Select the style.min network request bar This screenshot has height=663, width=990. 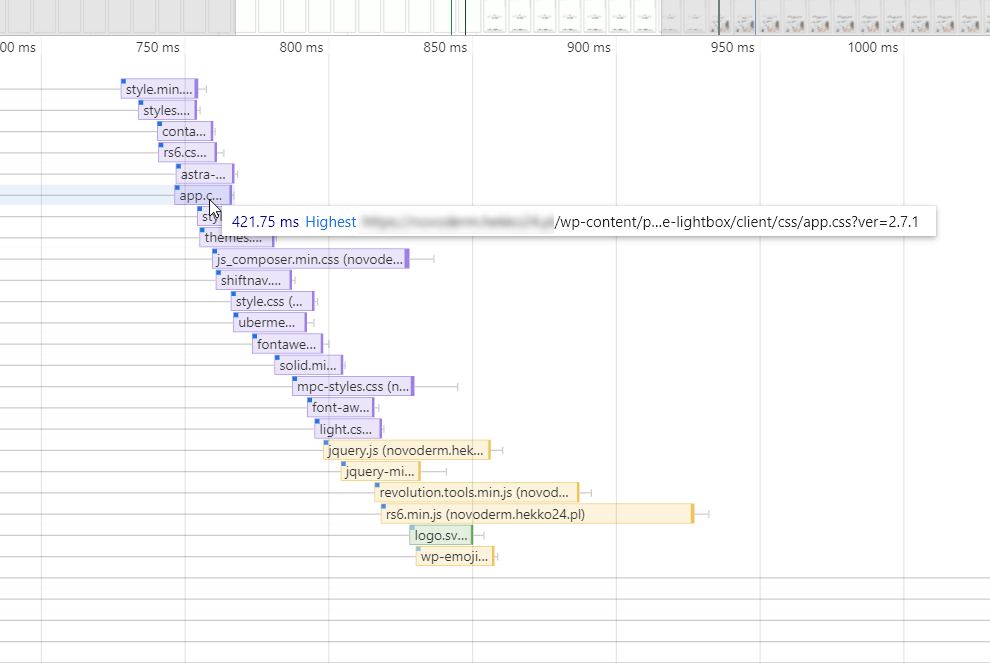tap(159, 89)
